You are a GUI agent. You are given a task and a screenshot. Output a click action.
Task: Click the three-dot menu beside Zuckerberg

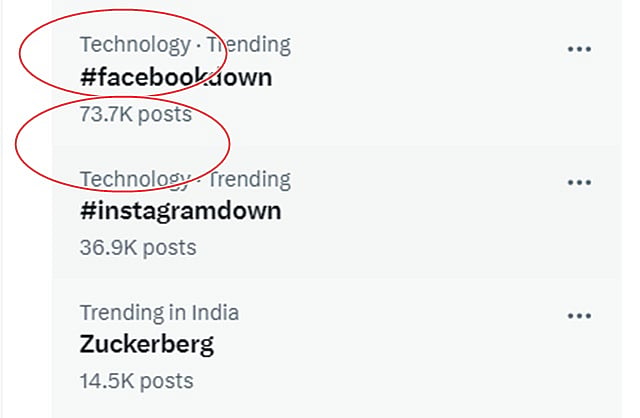click(x=579, y=316)
